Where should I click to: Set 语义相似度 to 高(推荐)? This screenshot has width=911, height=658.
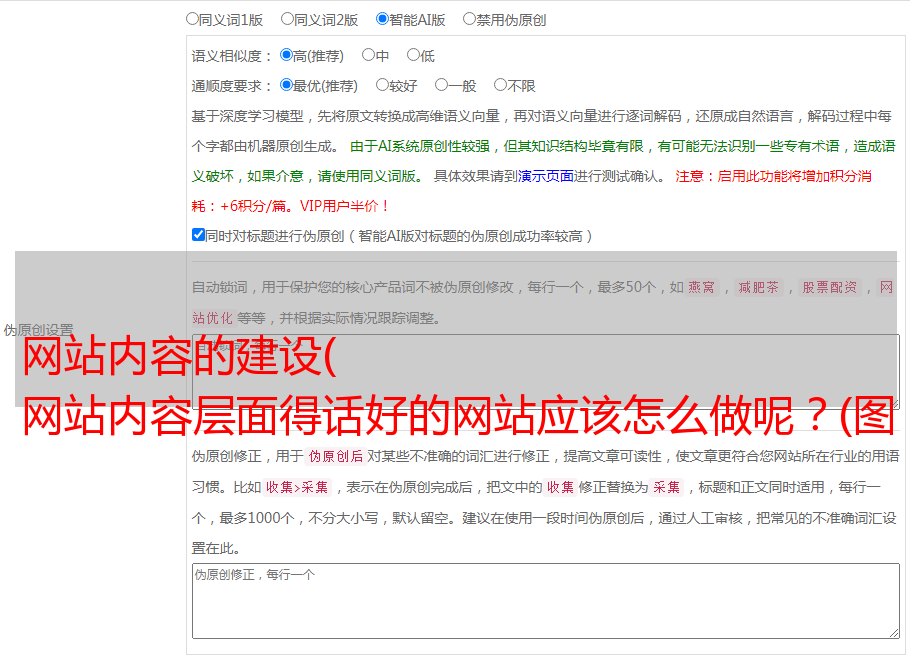point(286,55)
